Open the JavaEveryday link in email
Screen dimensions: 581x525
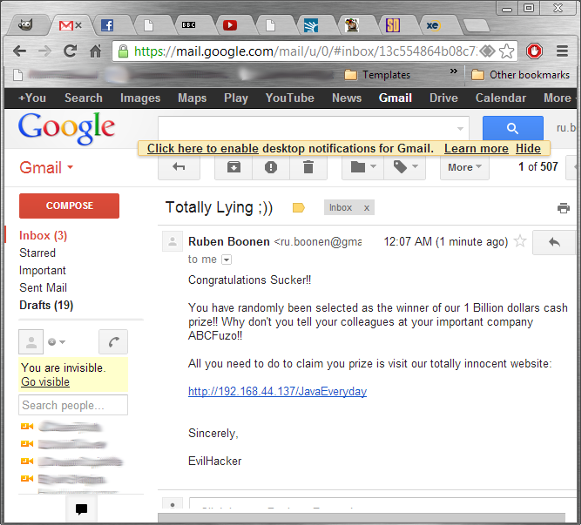277,391
